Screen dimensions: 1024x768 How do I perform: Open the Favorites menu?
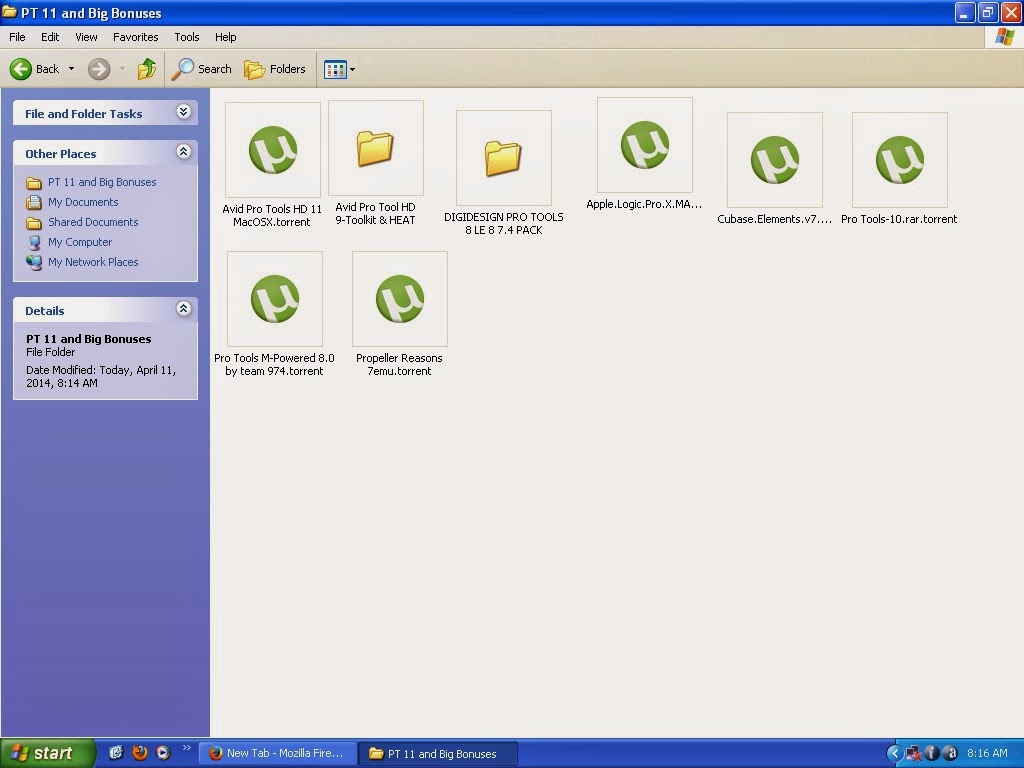tap(136, 37)
